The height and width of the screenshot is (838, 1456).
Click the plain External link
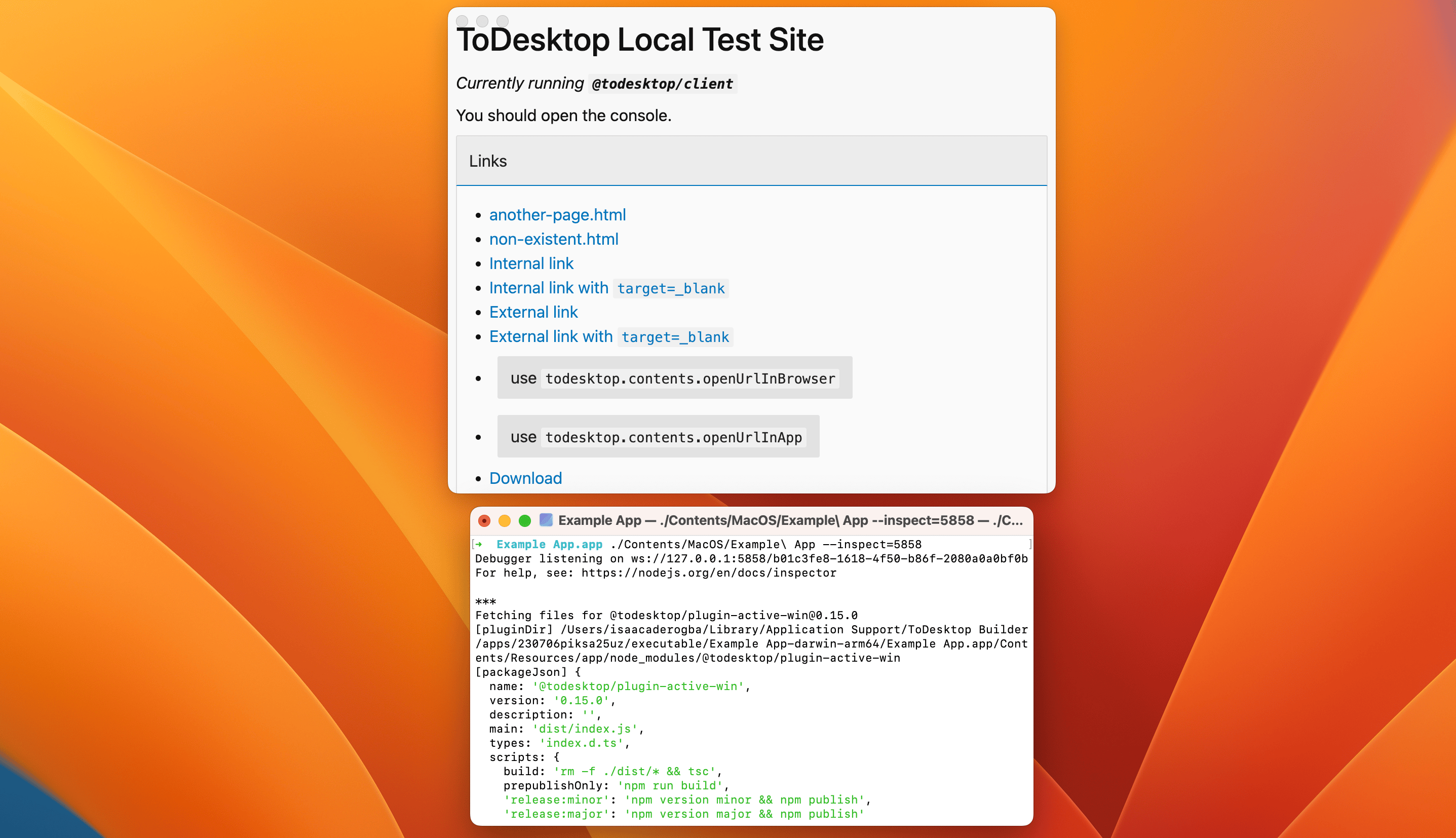tap(533, 312)
